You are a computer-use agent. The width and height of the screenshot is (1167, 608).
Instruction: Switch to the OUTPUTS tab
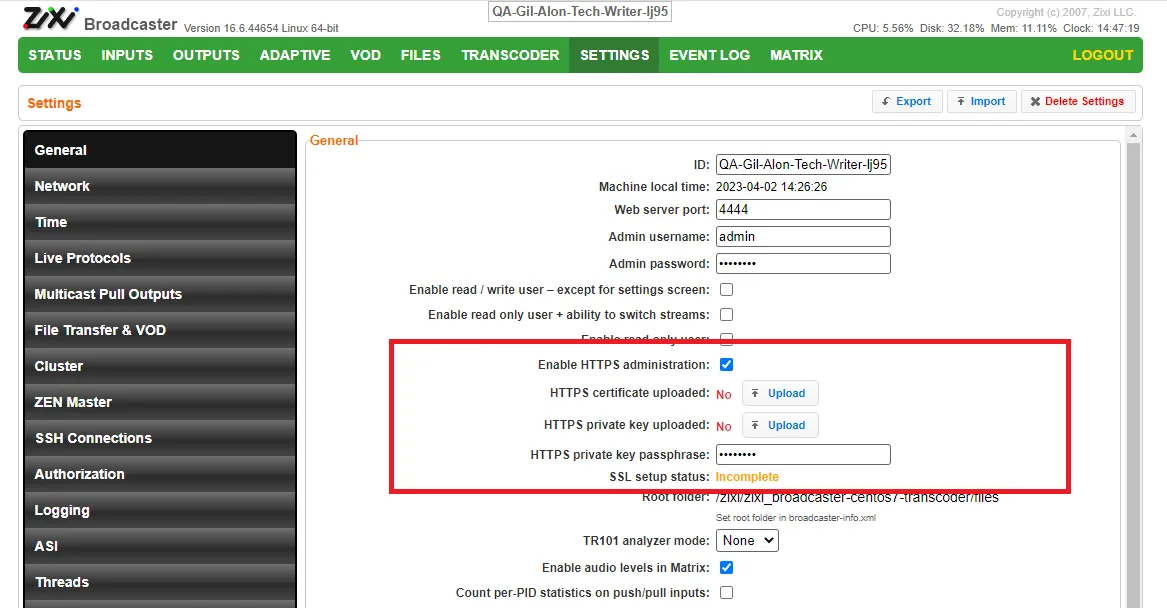click(206, 55)
